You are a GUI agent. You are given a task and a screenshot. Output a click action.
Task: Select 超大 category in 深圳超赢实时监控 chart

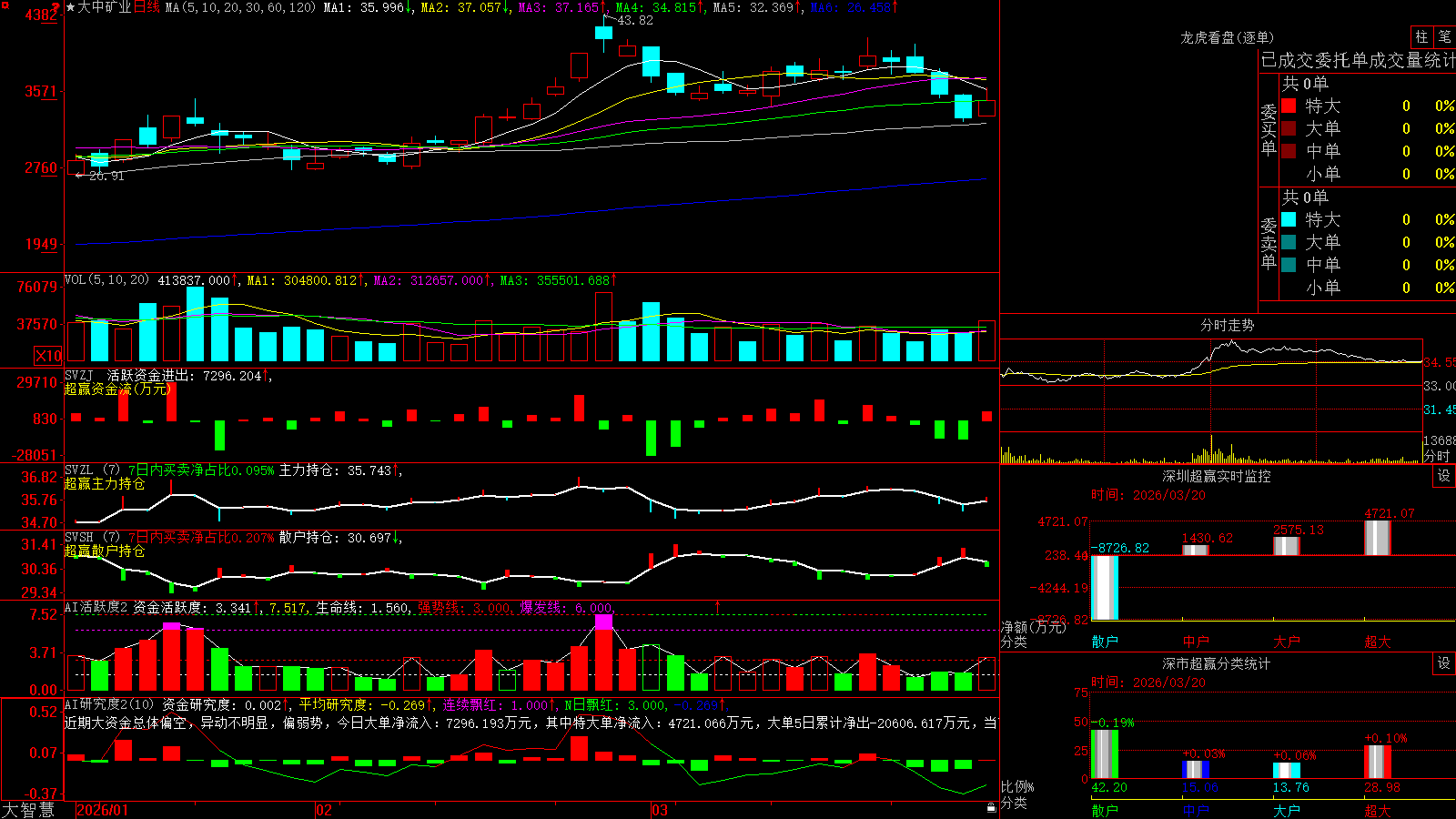pyautogui.click(x=1378, y=642)
